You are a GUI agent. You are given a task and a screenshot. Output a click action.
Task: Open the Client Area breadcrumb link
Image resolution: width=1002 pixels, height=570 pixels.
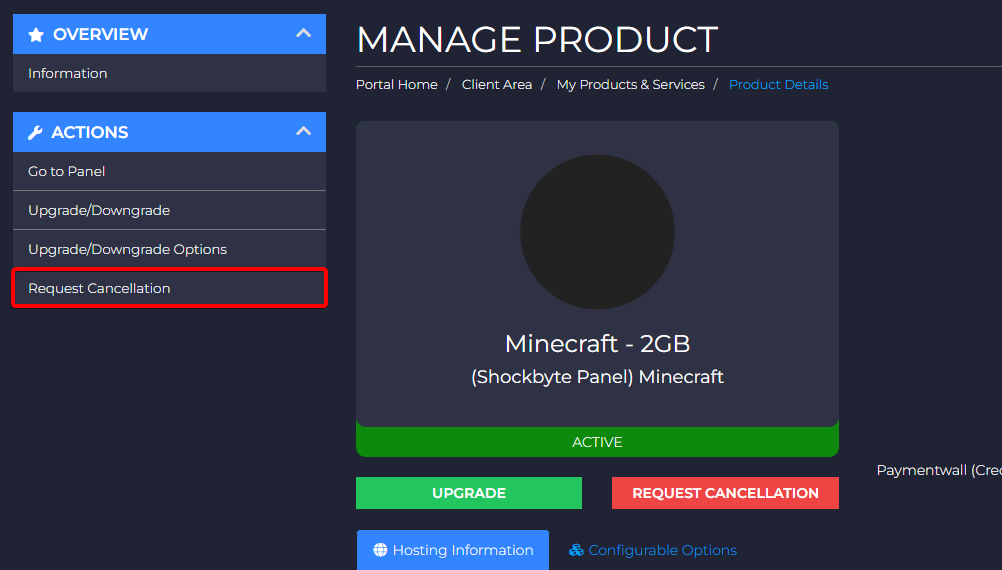[497, 84]
